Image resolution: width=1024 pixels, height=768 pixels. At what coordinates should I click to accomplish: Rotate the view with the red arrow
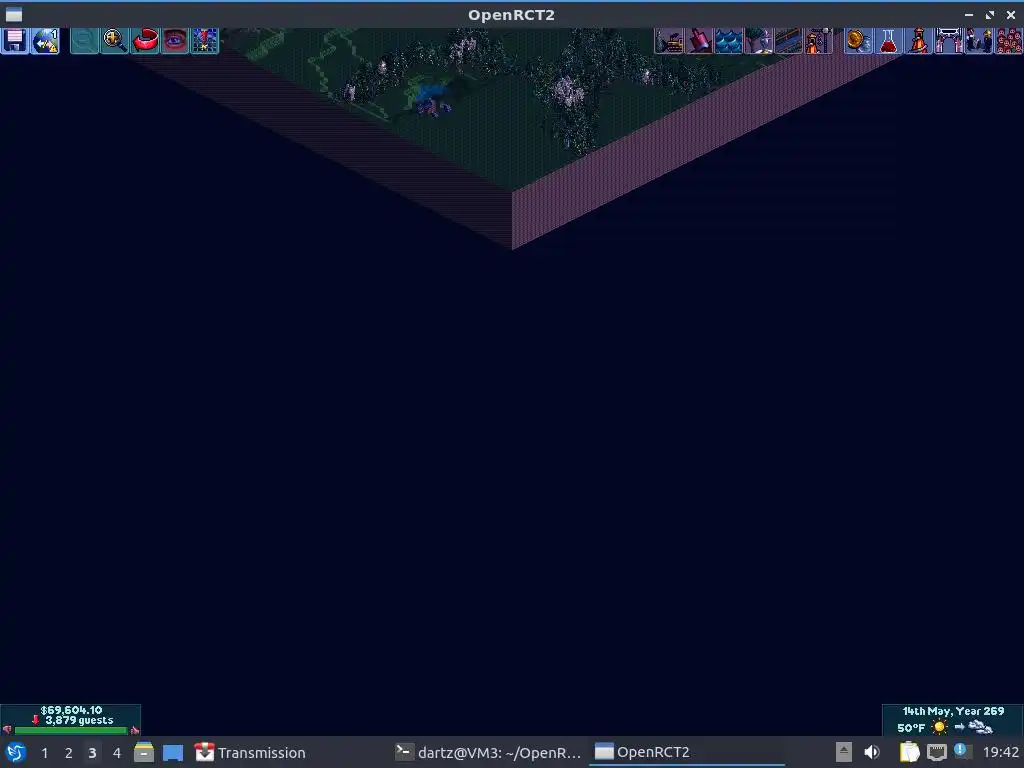click(x=145, y=40)
